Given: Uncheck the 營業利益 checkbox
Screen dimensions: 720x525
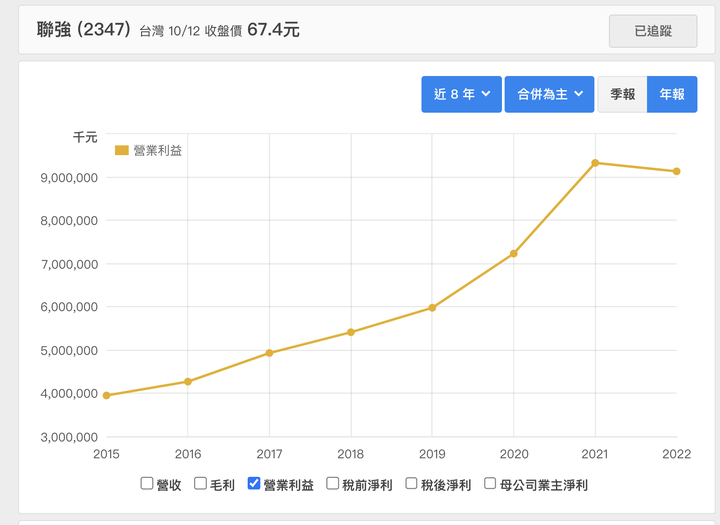Looking at the screenshot, I should [253, 483].
